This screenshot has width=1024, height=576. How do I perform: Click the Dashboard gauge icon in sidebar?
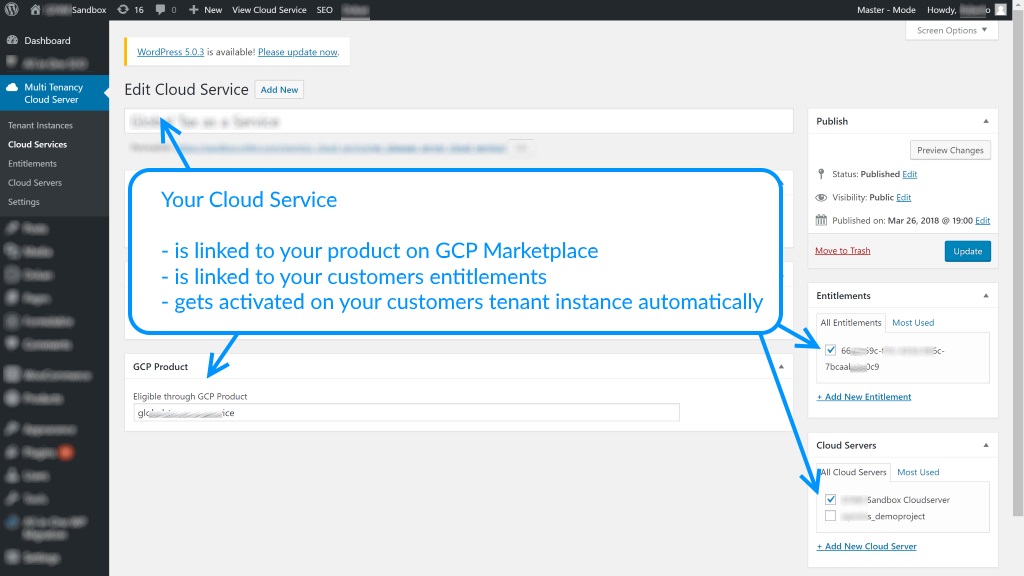pyautogui.click(x=12, y=40)
